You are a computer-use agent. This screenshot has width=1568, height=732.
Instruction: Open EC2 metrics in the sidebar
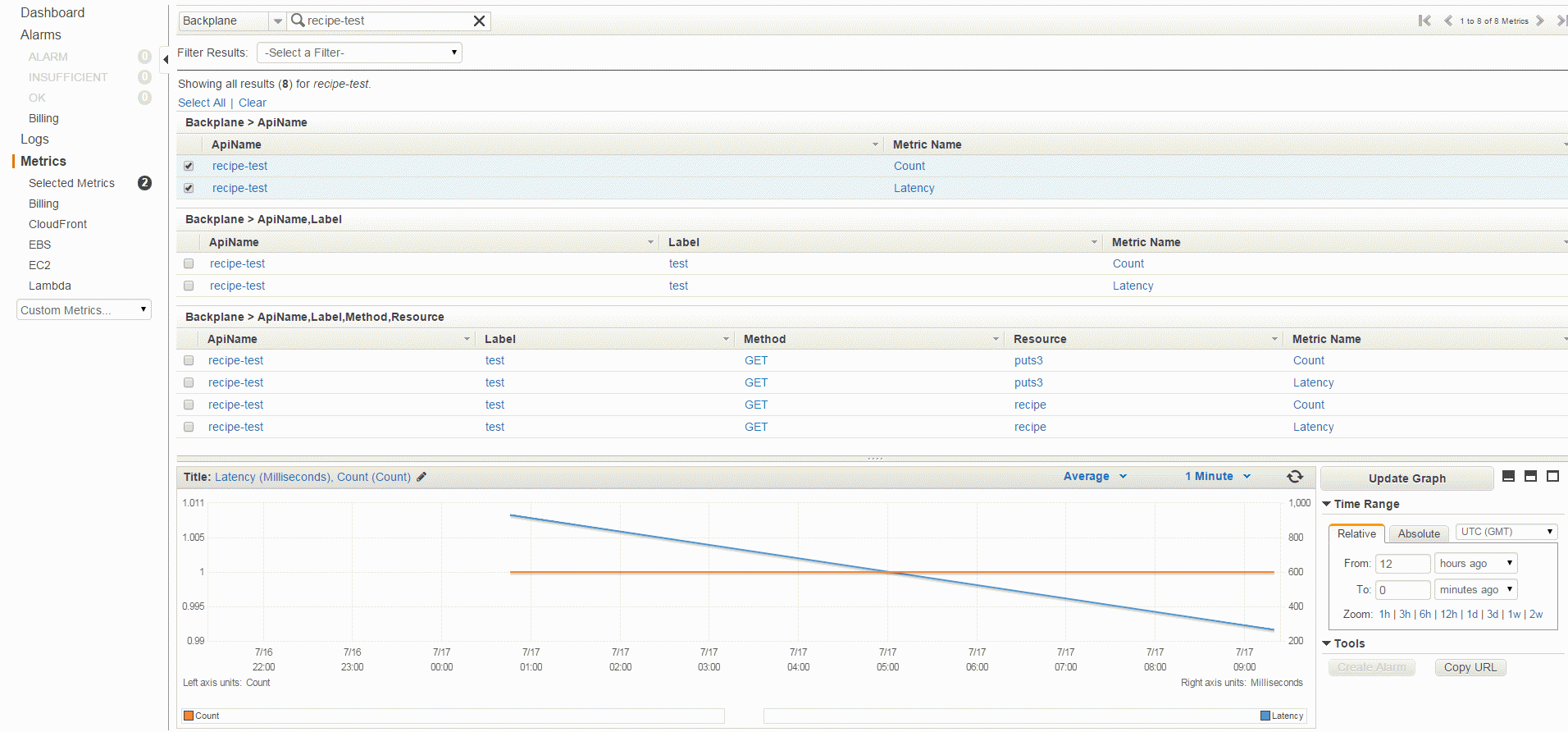[39, 265]
